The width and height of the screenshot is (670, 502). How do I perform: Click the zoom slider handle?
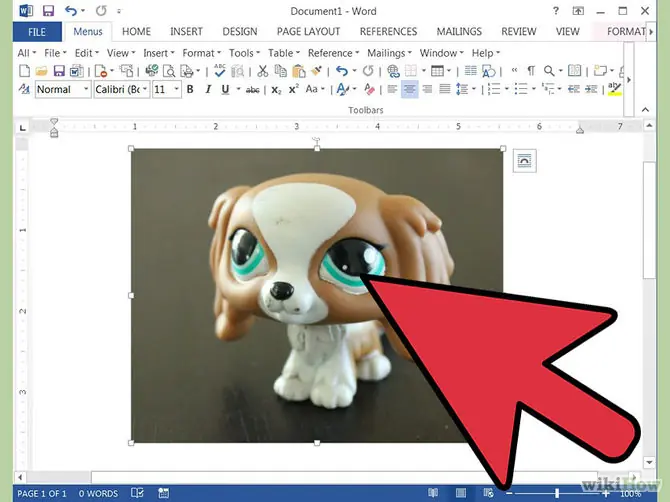click(557, 493)
